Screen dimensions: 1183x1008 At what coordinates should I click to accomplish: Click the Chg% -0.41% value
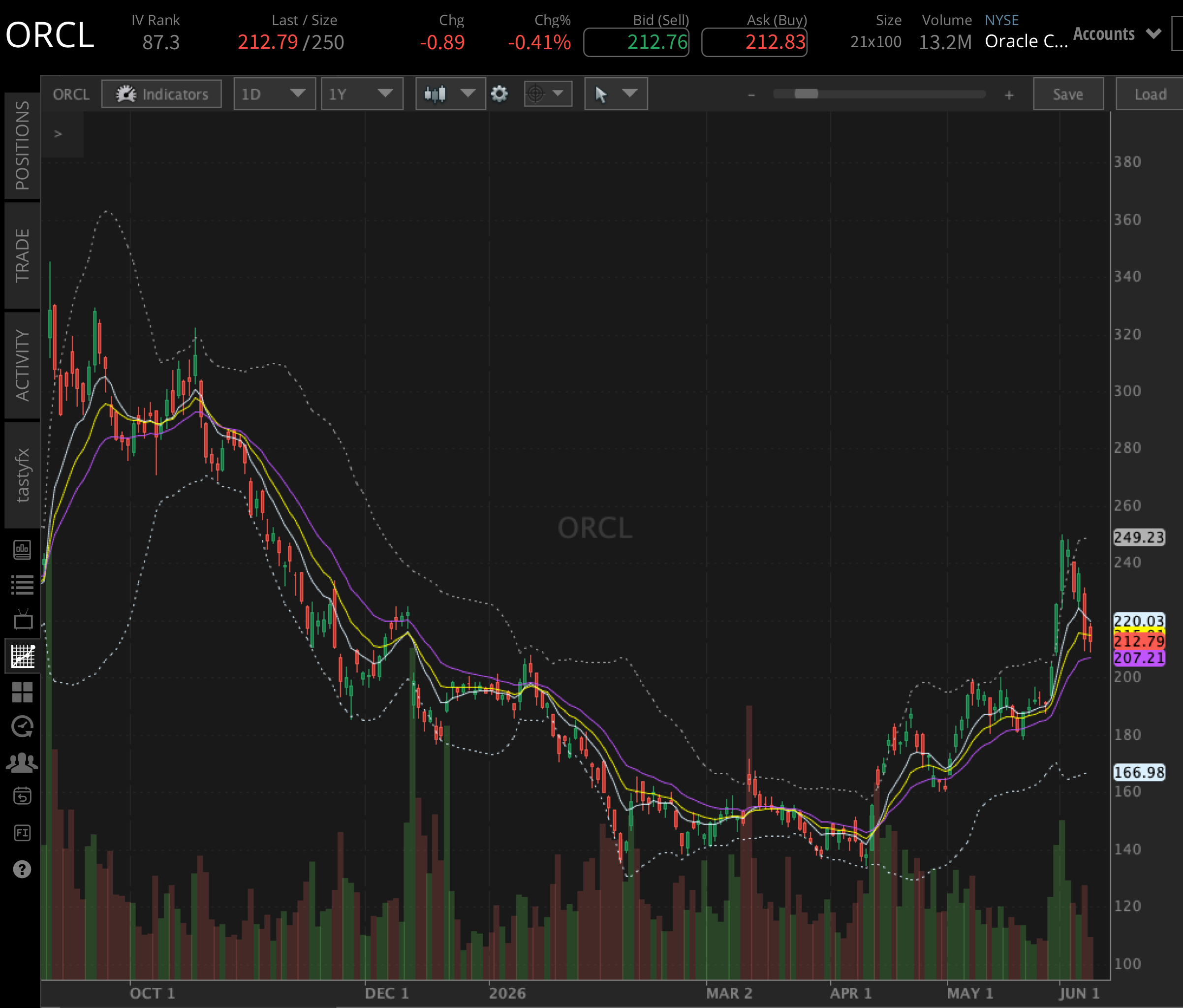click(x=539, y=42)
